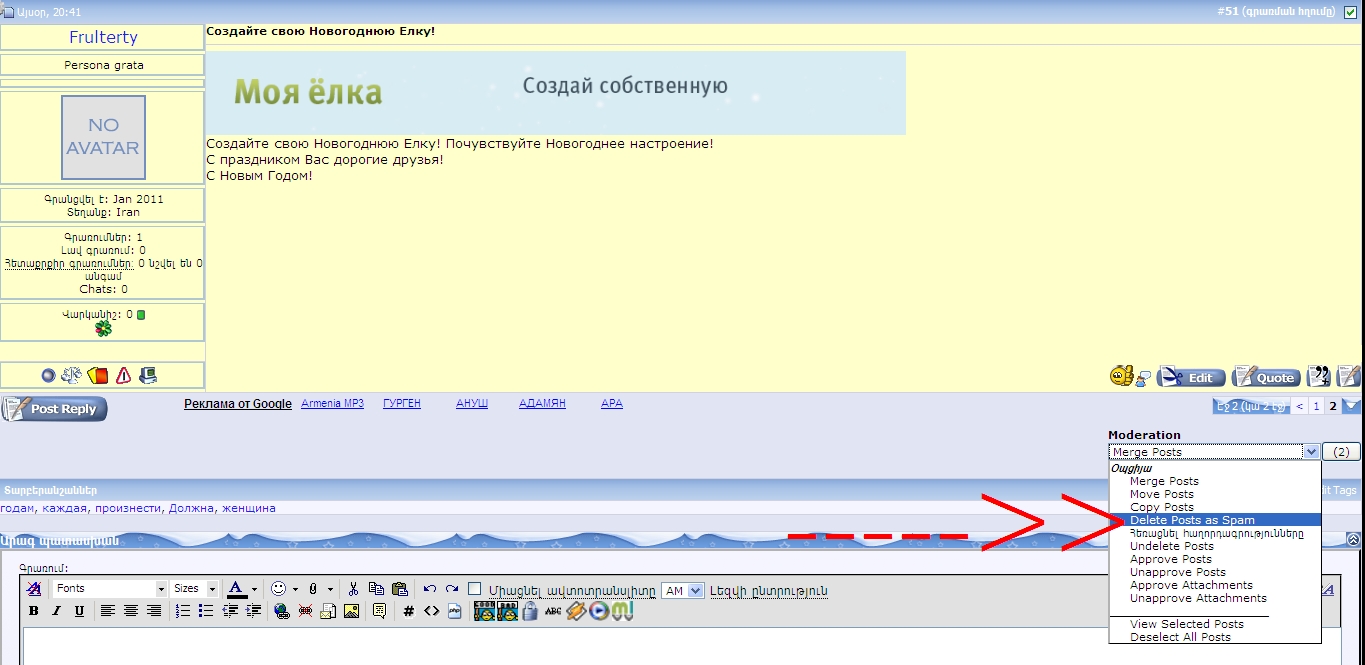This screenshot has height=665, width=1365.
Task: Open the Frulterty user profile link
Action: pos(103,37)
